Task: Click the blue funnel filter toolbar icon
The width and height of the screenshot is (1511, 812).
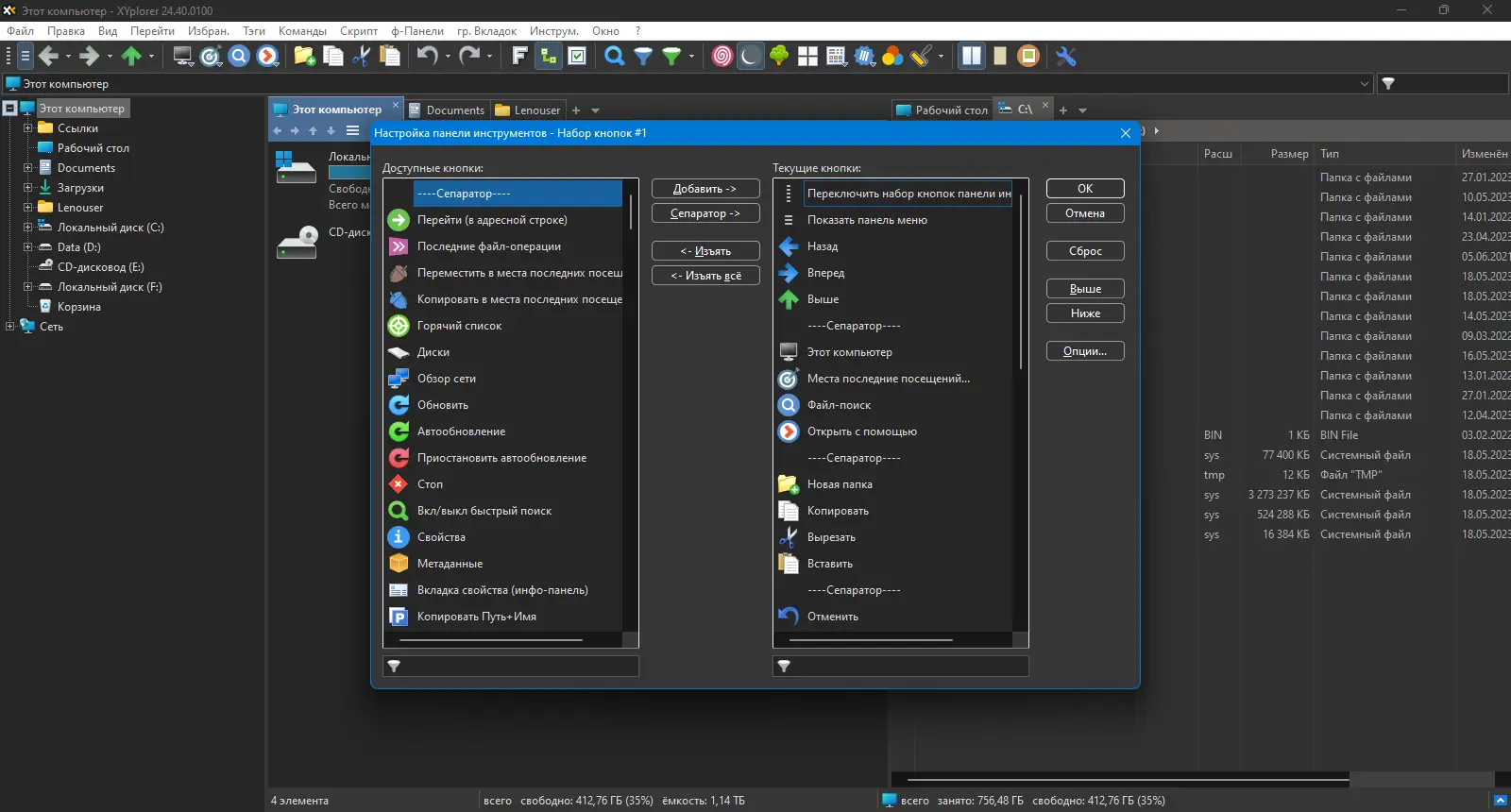Action: (643, 57)
